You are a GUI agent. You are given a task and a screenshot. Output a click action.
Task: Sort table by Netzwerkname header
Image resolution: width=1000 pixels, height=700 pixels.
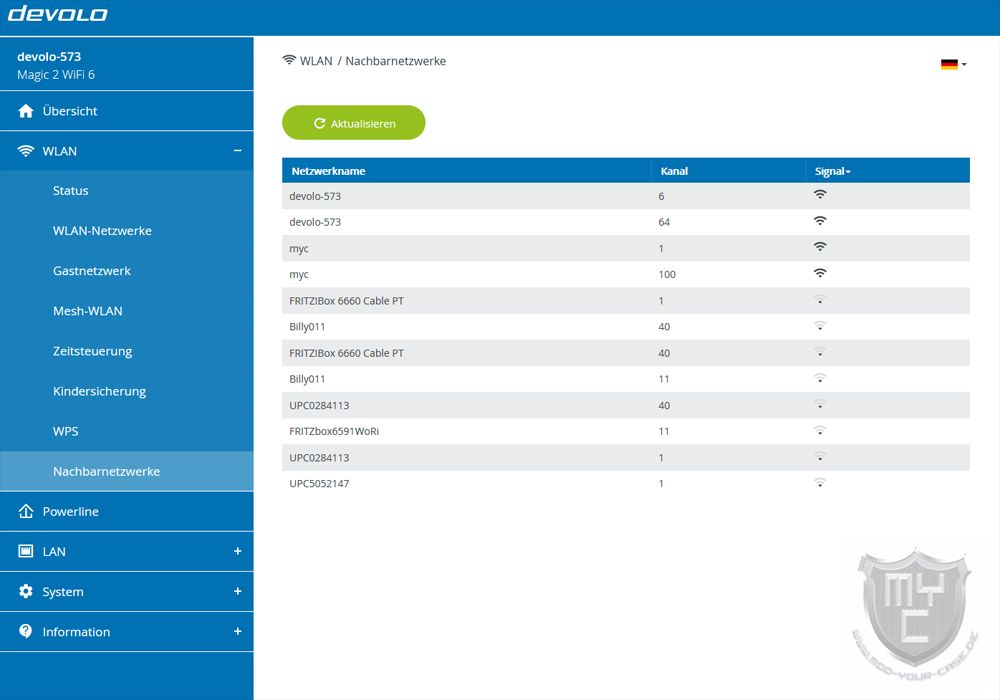click(328, 171)
